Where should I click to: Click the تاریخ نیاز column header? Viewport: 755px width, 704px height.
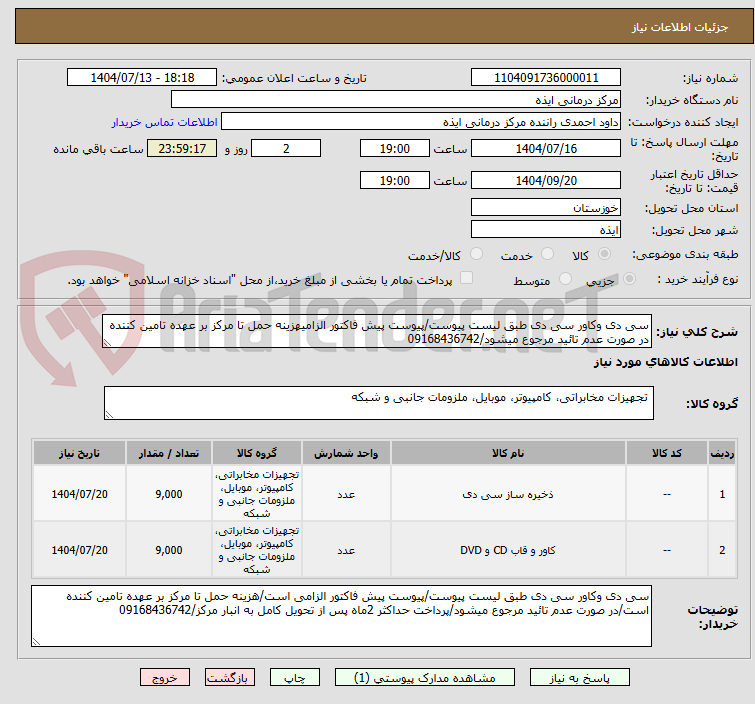tap(79, 453)
